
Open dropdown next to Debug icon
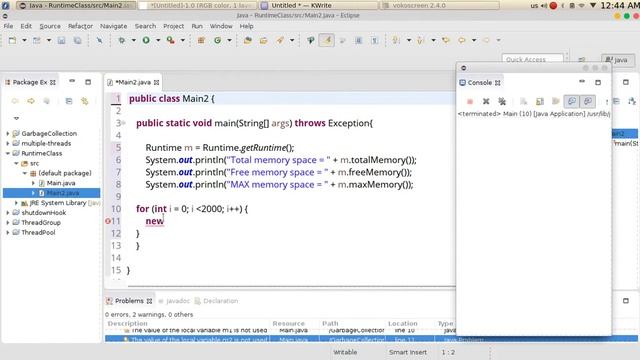tap(133, 40)
